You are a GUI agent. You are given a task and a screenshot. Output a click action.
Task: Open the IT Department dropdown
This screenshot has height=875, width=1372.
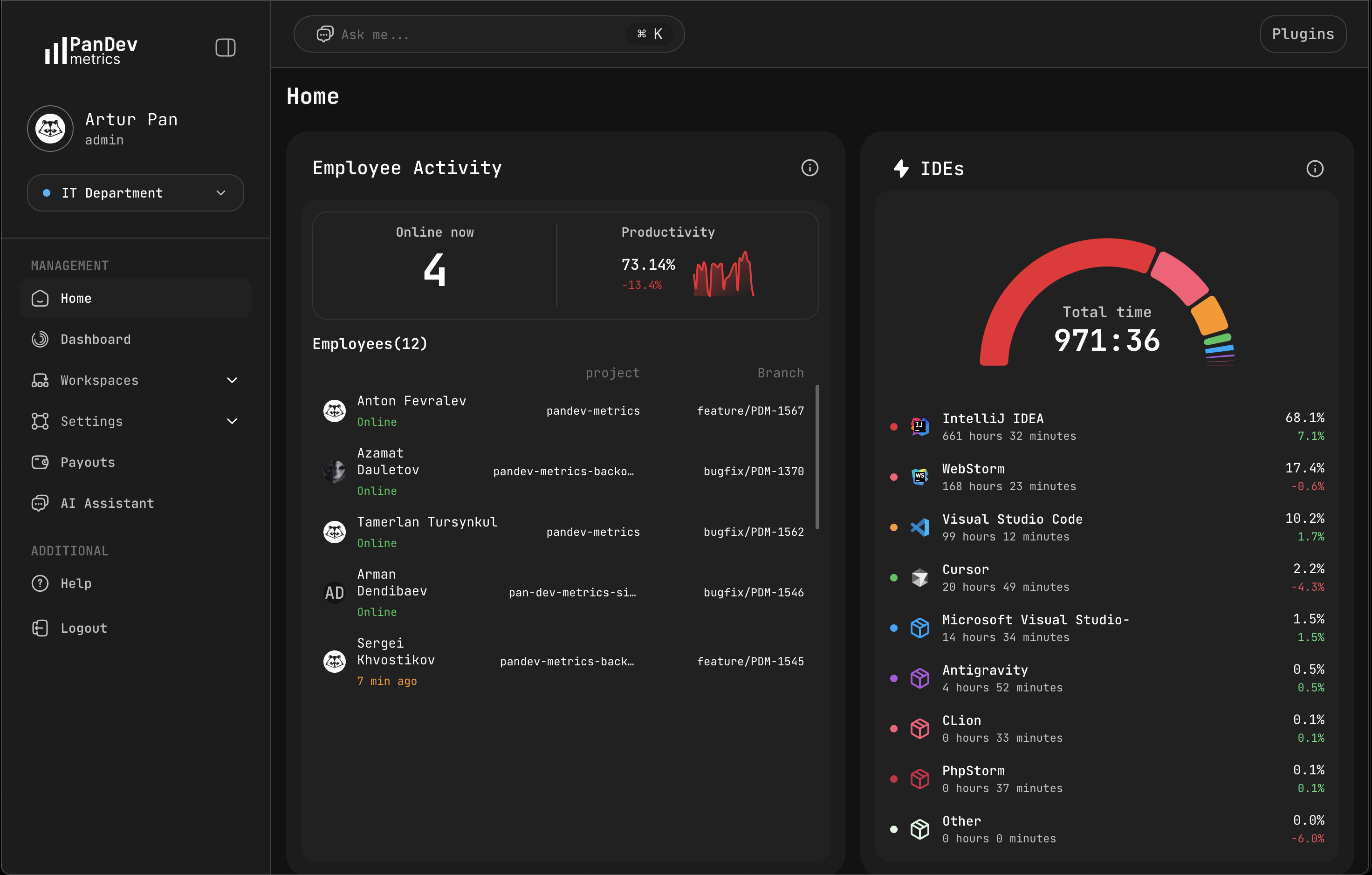tap(135, 193)
